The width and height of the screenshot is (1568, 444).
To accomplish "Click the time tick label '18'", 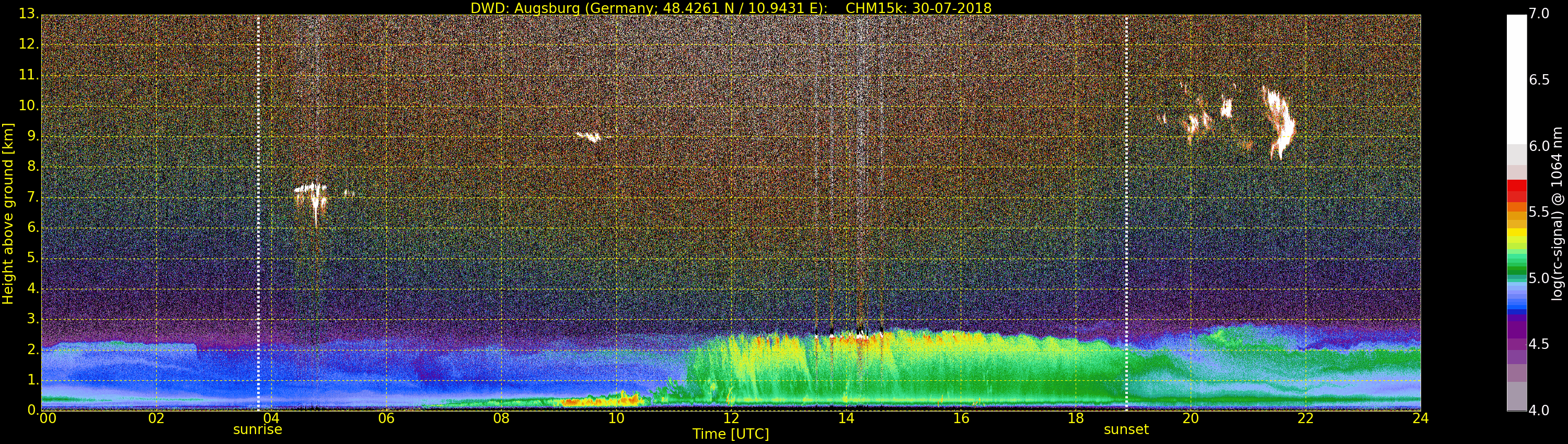I will 1076,418.
